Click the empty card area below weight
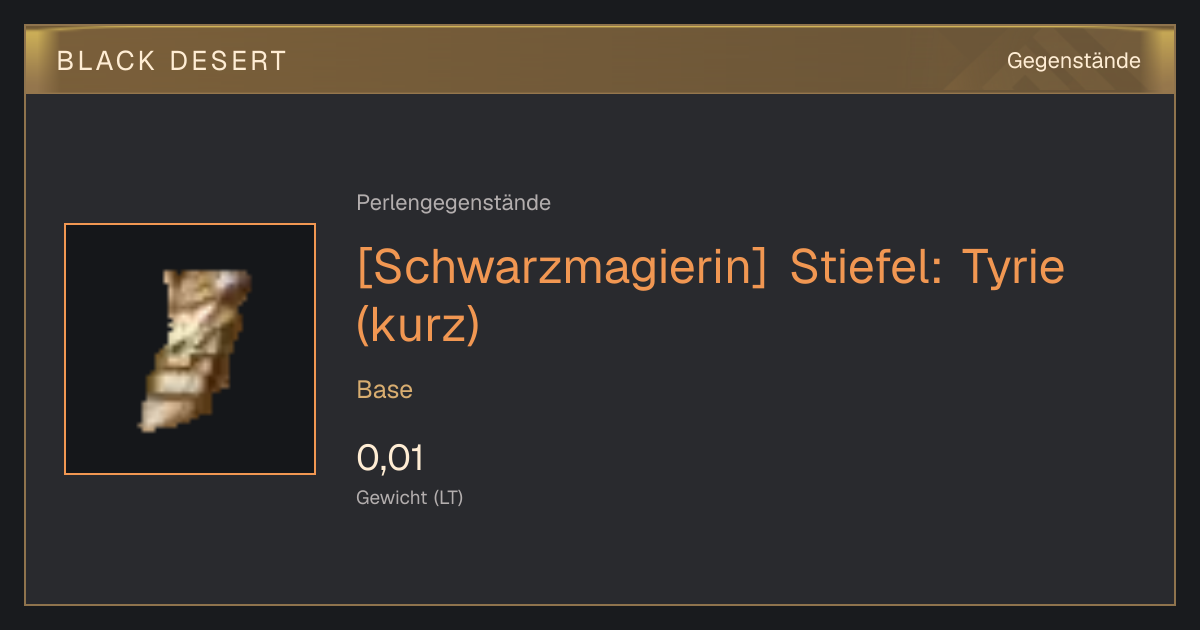Viewport: 1200px width, 630px height. [x=700, y=555]
